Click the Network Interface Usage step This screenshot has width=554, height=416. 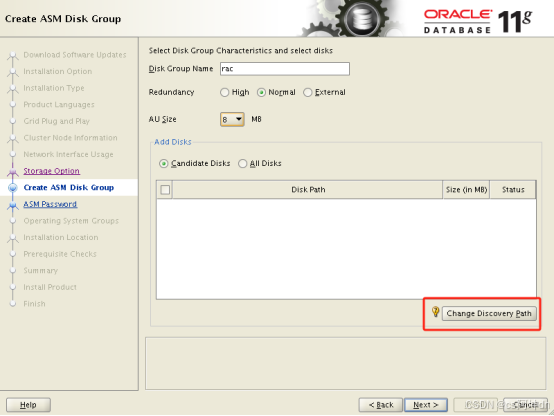point(69,154)
